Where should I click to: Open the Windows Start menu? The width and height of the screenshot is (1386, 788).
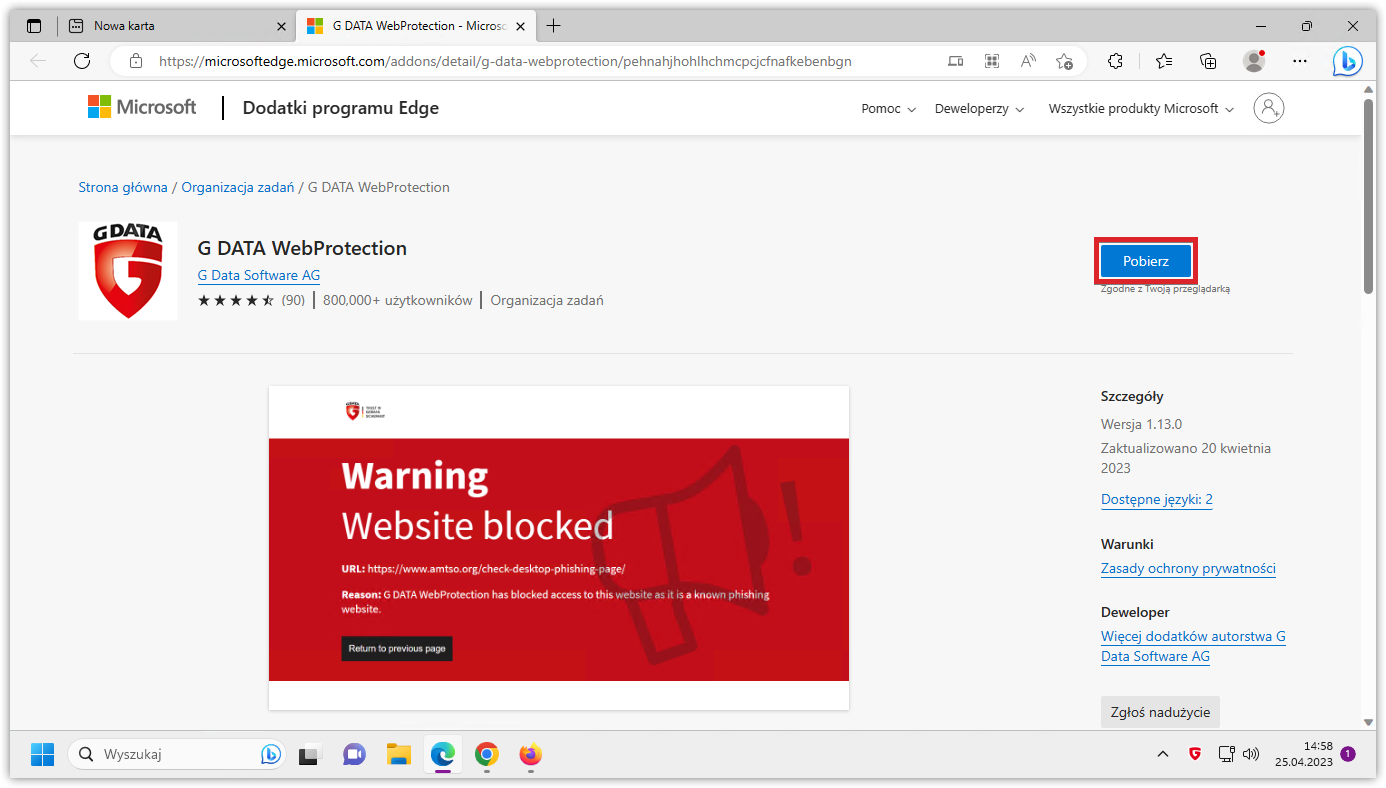tap(42, 754)
